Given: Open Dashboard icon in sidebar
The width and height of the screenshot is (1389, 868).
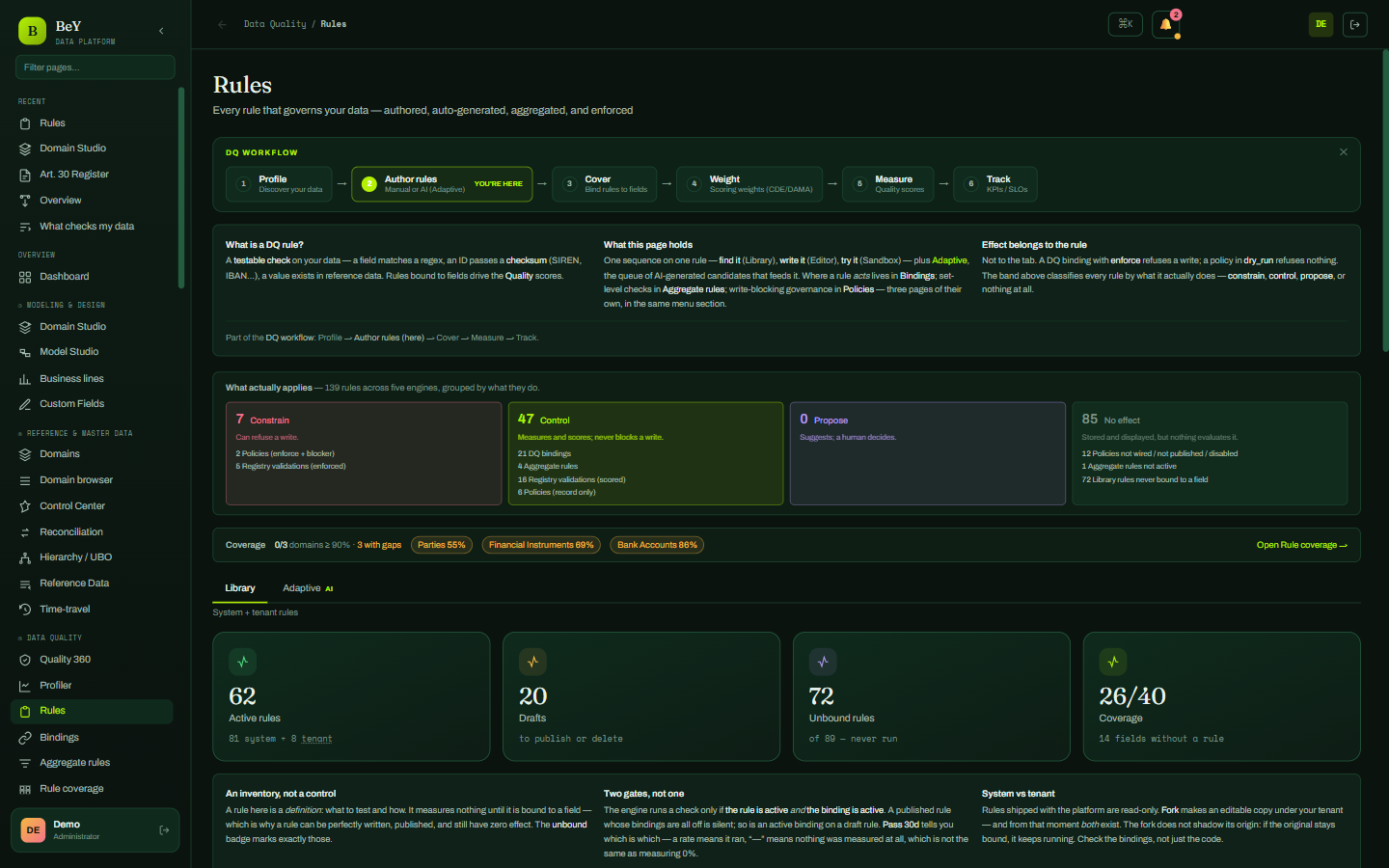Looking at the screenshot, I should click(x=25, y=277).
